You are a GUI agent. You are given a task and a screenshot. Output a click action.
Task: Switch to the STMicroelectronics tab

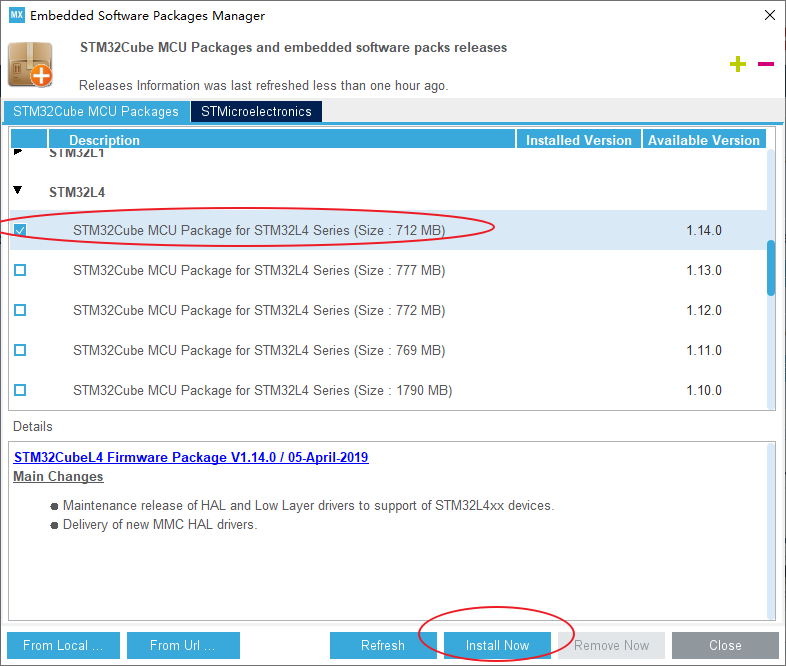256,111
